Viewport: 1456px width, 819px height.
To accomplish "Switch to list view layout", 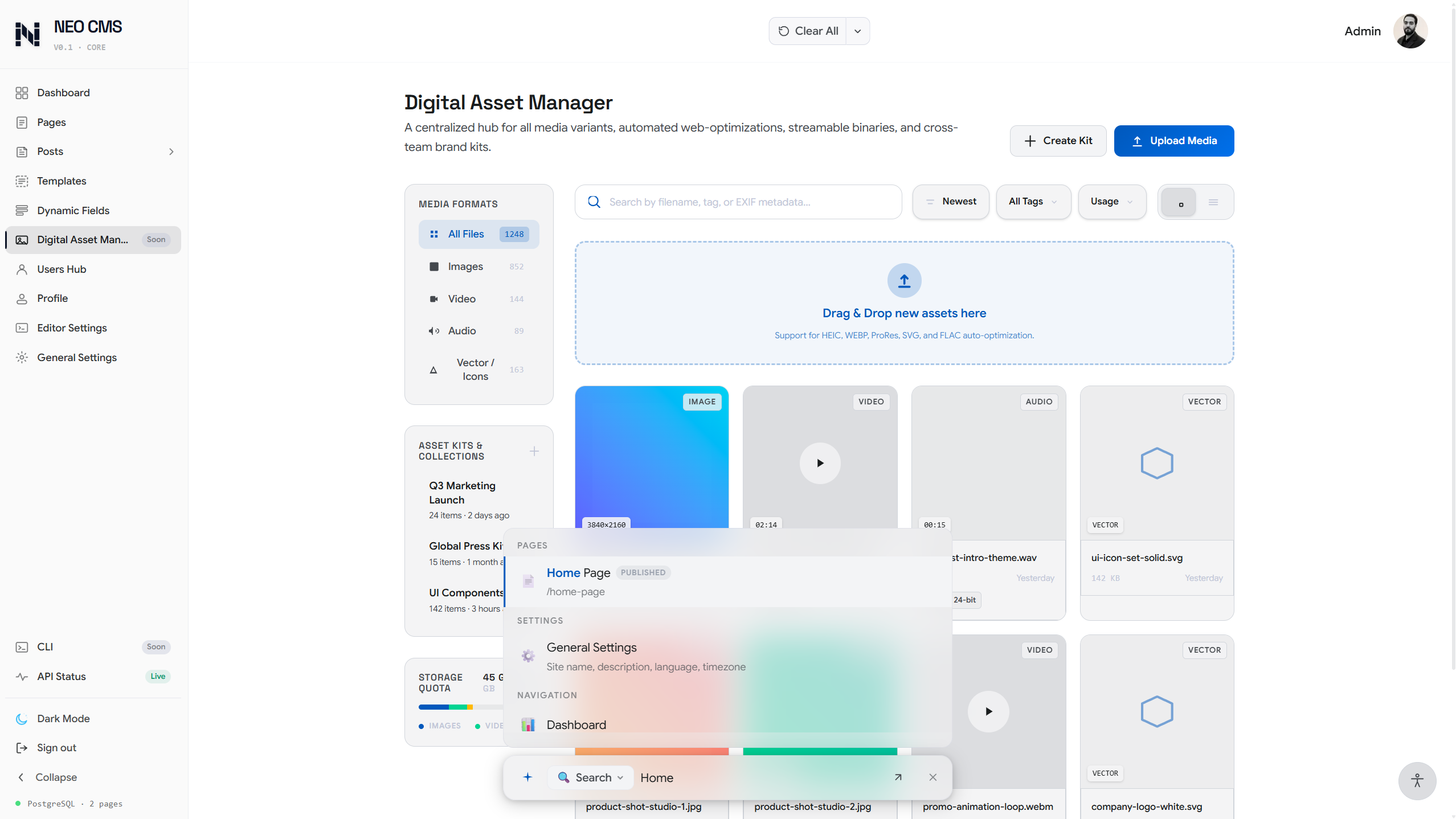I will [1213, 202].
